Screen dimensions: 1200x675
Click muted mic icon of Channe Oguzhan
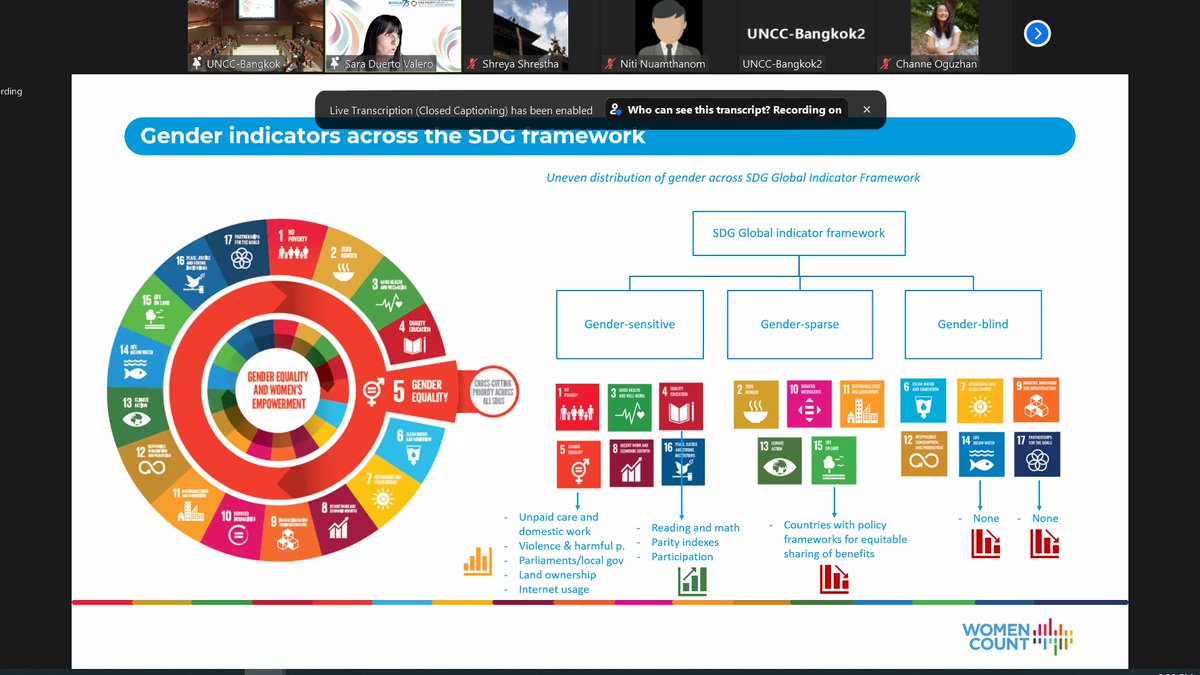(x=885, y=64)
